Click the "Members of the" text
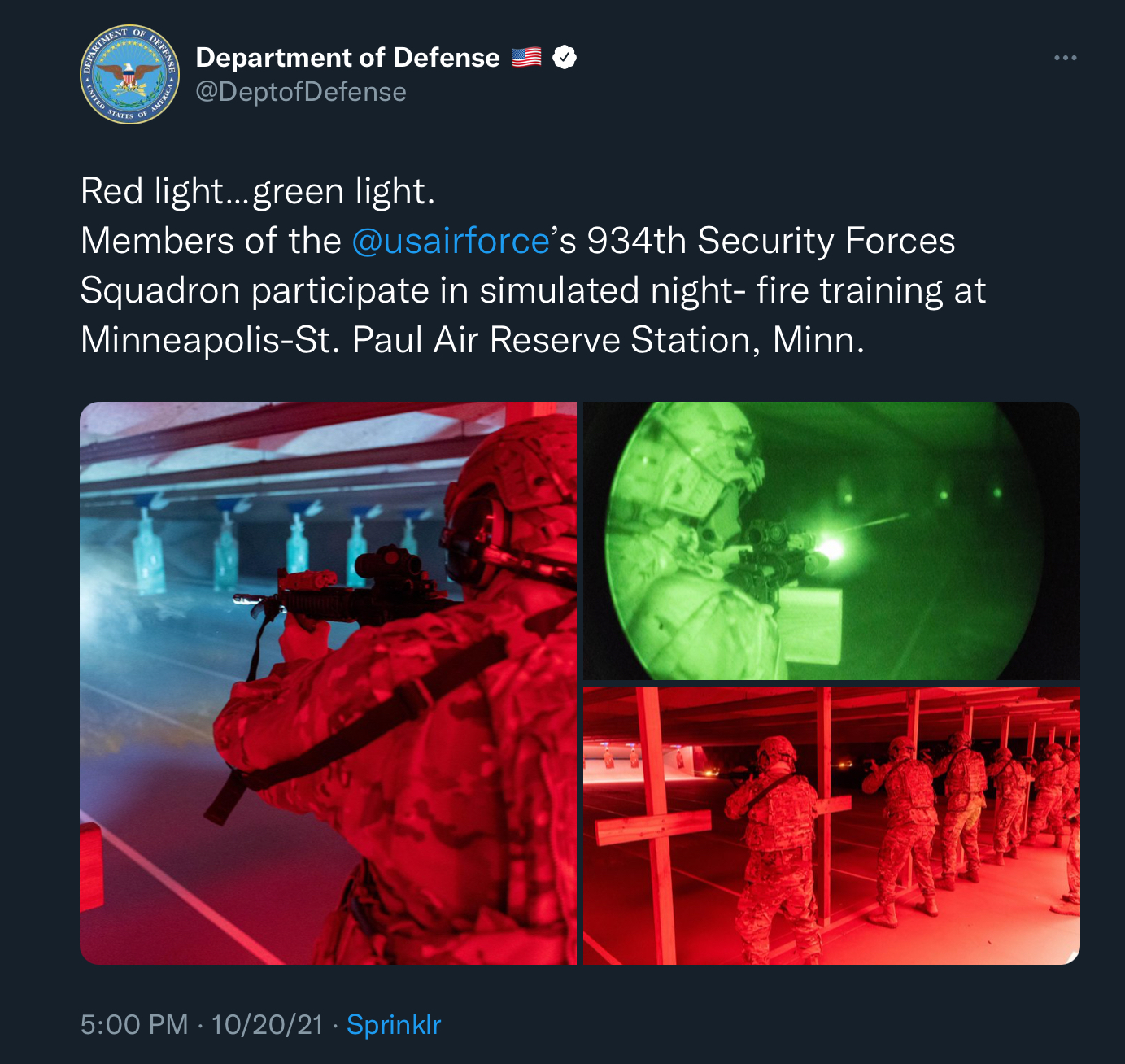The width and height of the screenshot is (1125, 1064). (x=211, y=241)
